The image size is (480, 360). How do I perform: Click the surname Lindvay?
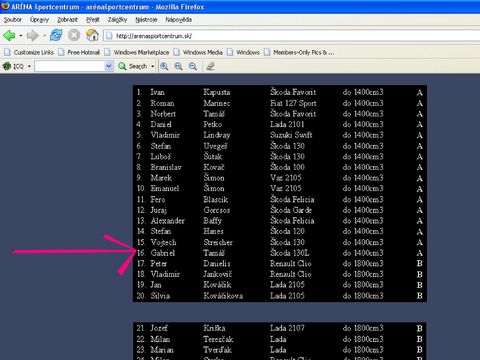point(217,135)
